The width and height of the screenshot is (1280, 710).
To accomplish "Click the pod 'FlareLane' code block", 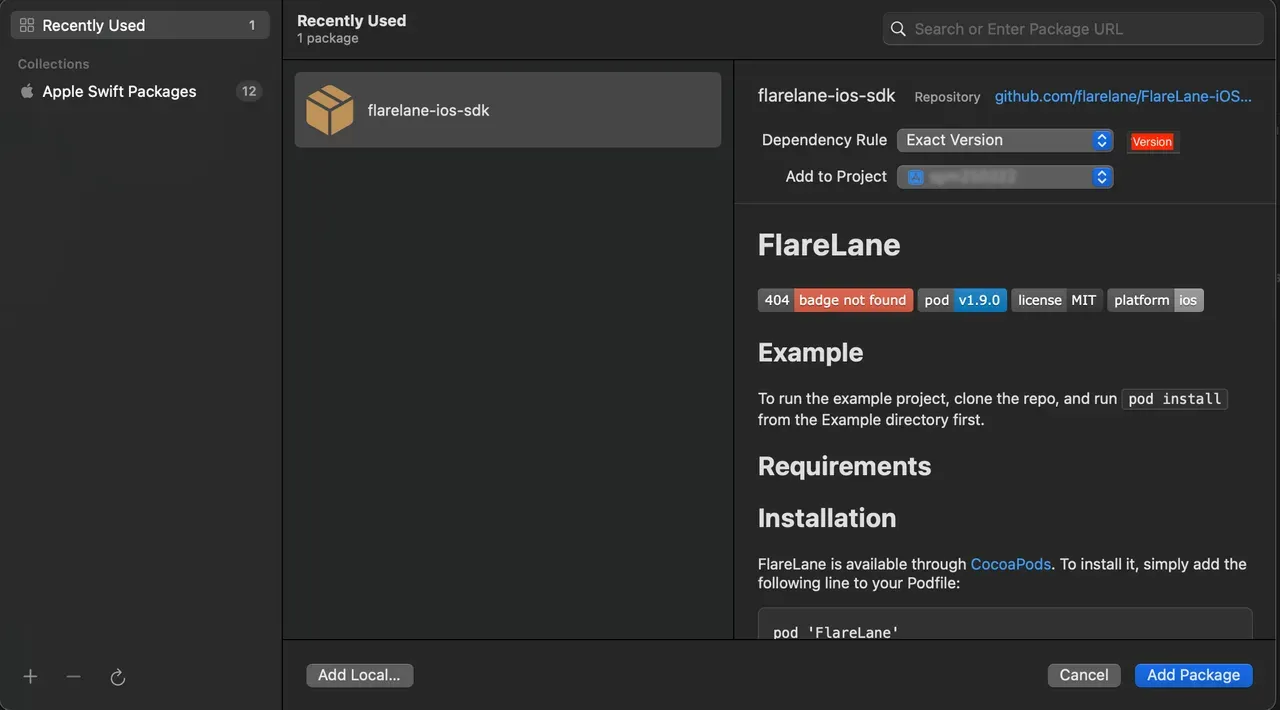I will (x=1005, y=624).
